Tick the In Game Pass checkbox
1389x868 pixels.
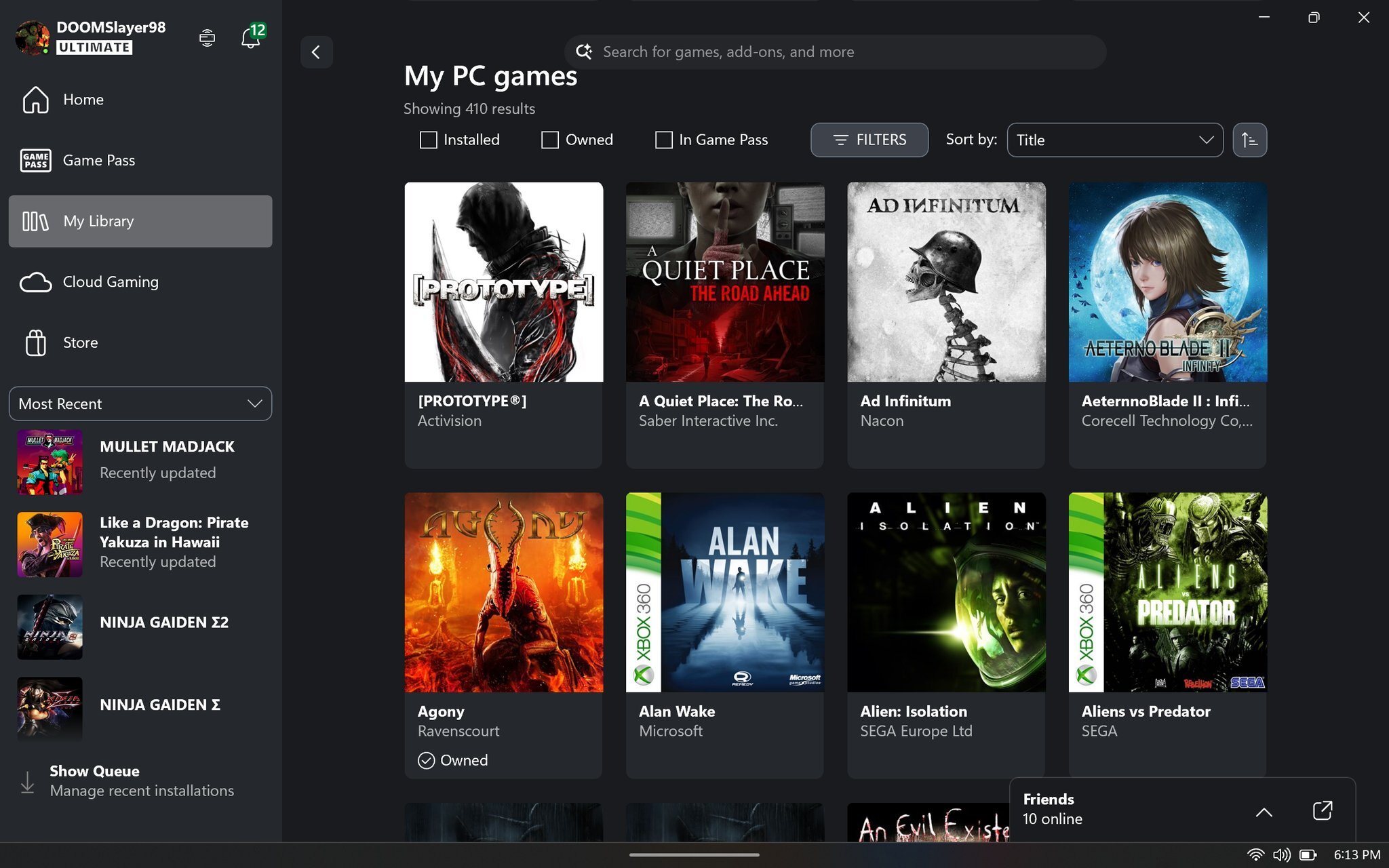tap(663, 140)
